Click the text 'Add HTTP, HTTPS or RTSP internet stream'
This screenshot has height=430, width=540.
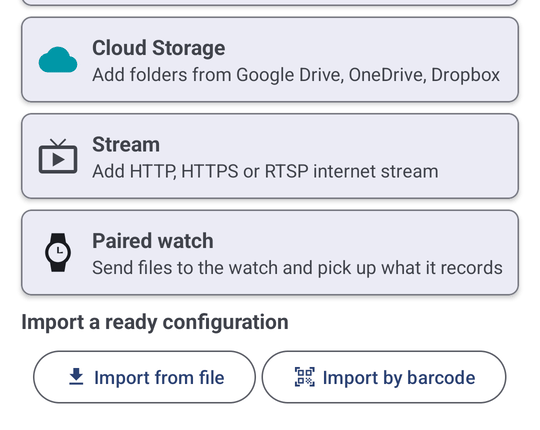click(x=265, y=171)
